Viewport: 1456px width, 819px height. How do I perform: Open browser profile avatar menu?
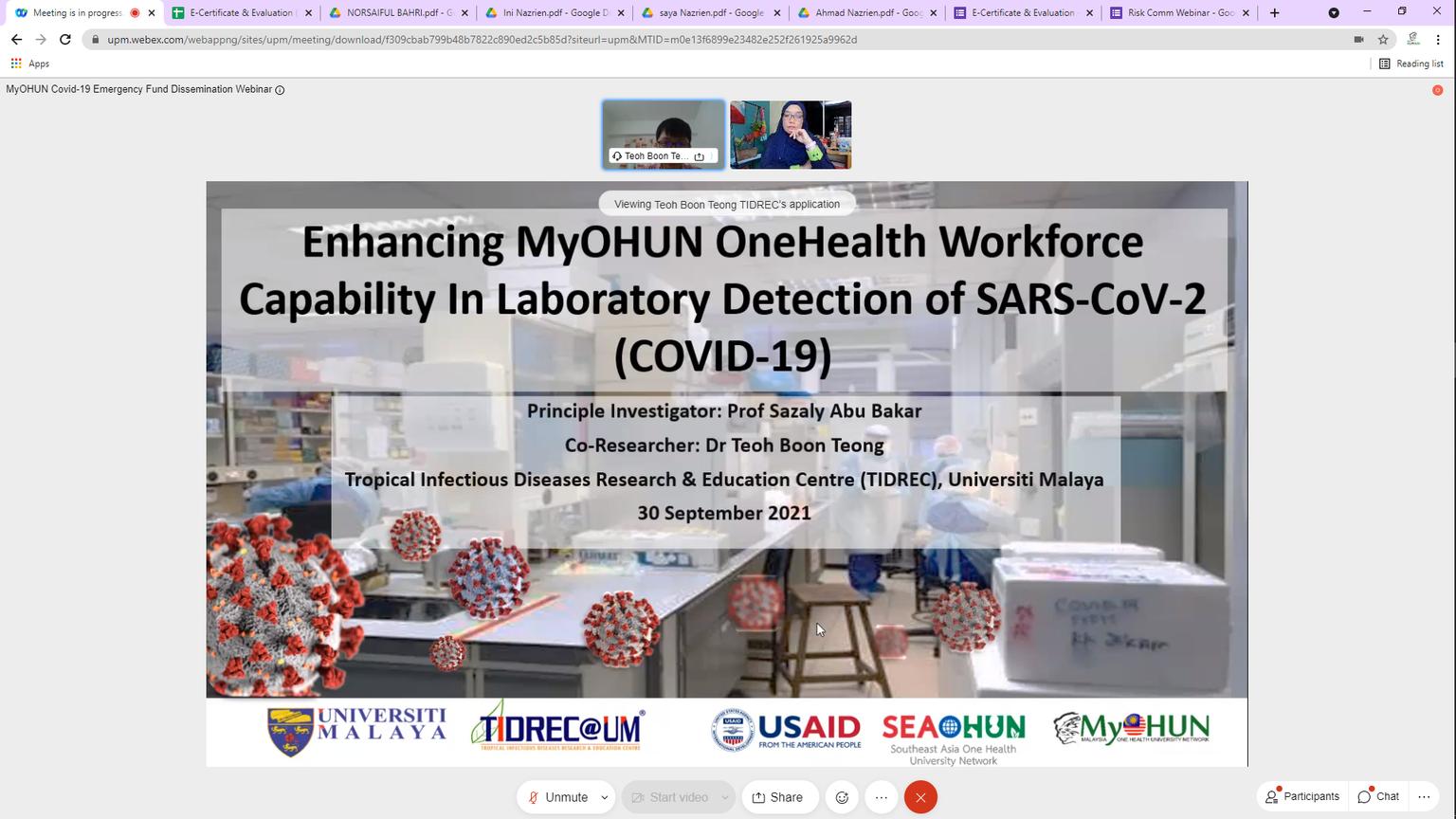coord(1412,40)
